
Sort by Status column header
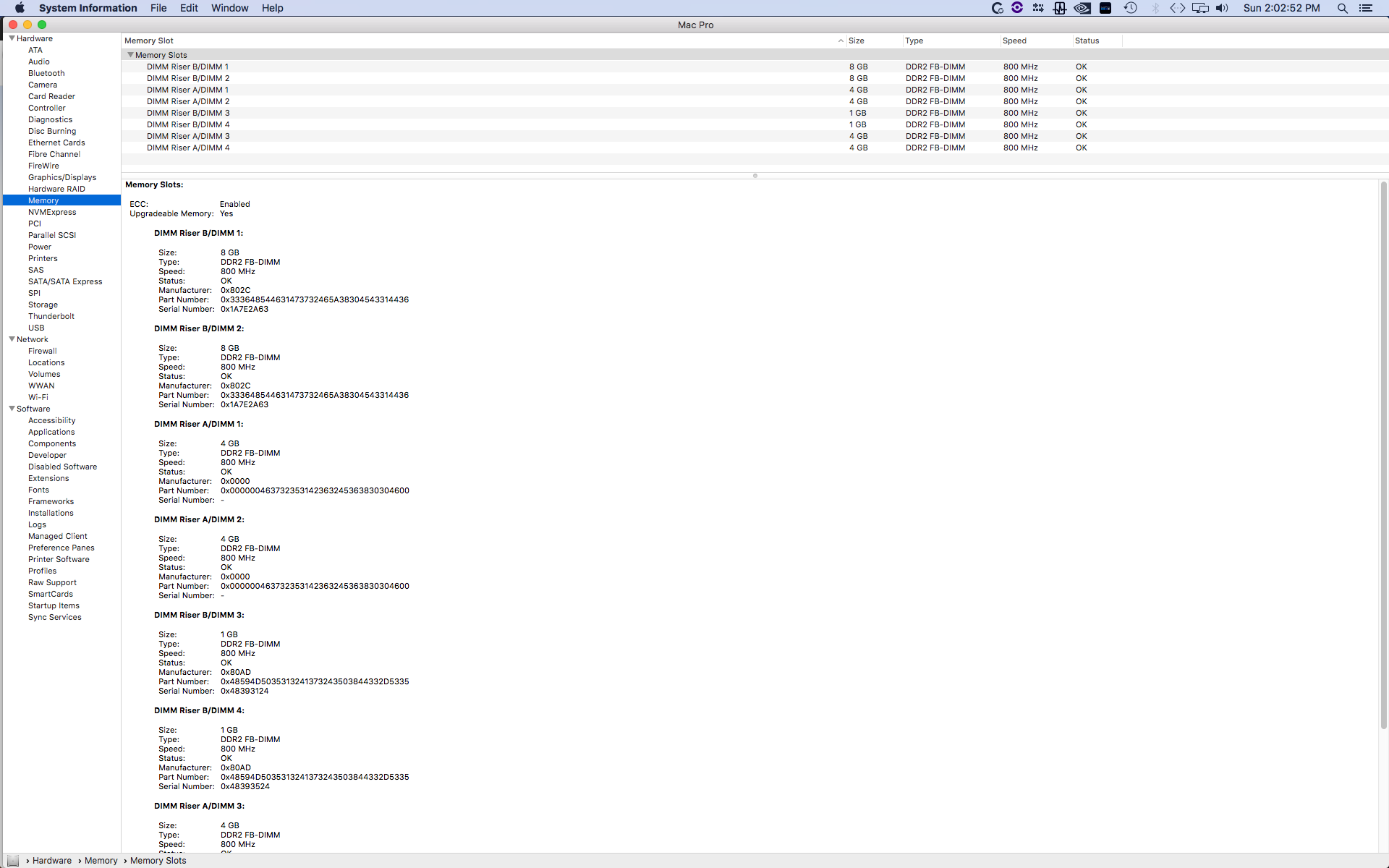click(1097, 41)
